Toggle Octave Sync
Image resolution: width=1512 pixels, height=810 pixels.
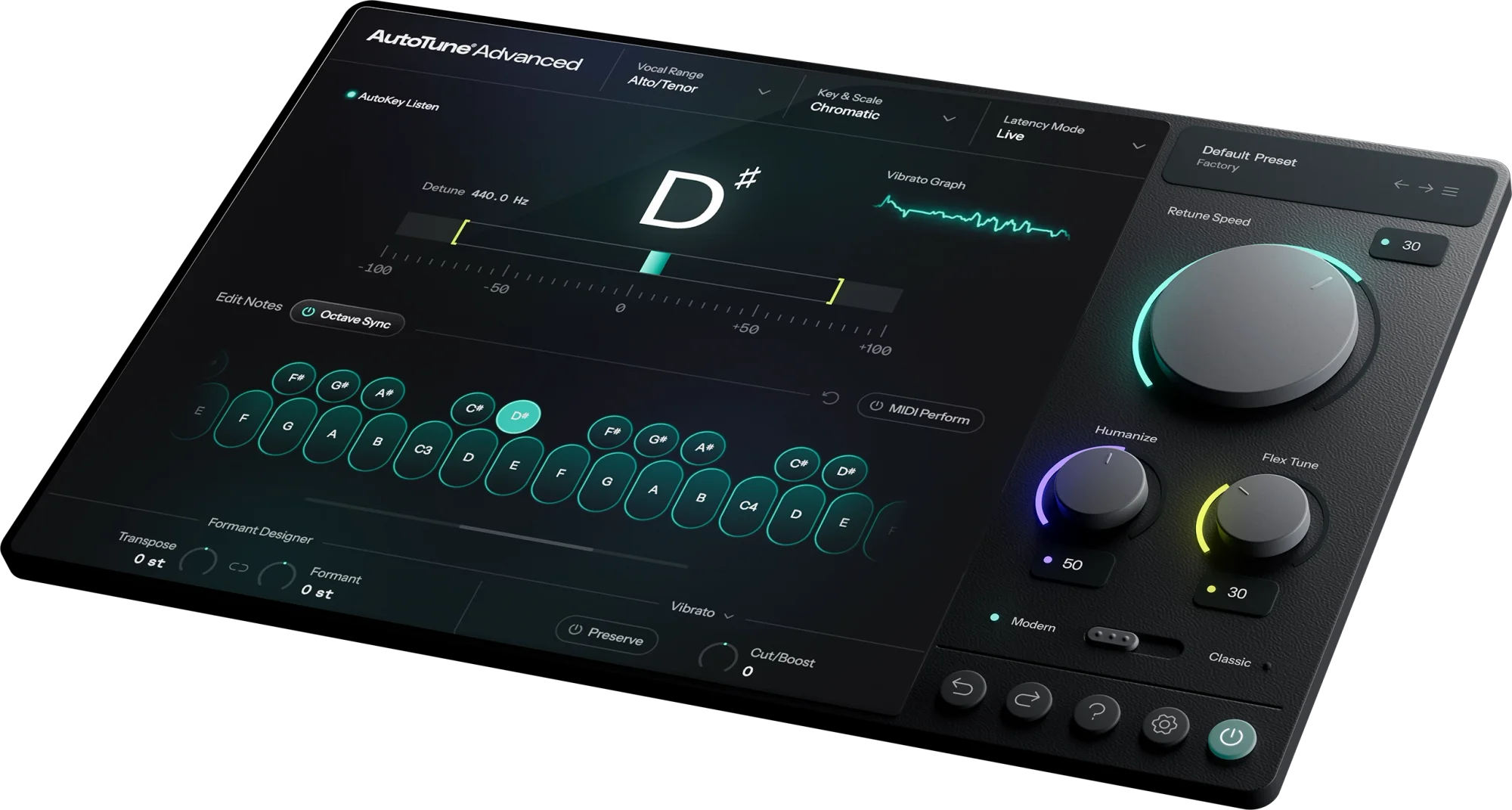coord(347,318)
